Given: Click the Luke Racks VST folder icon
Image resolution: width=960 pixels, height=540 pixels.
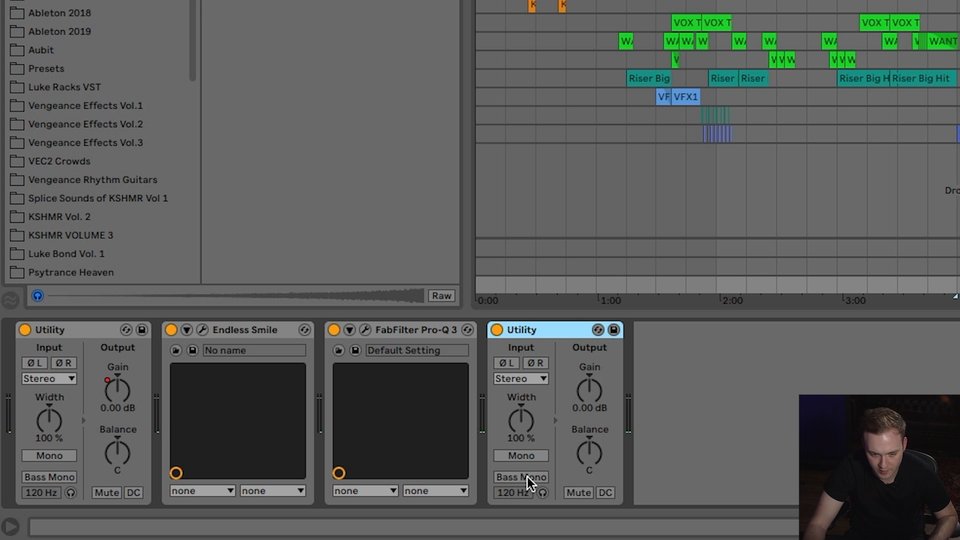Looking at the screenshot, I should pyautogui.click(x=17, y=87).
